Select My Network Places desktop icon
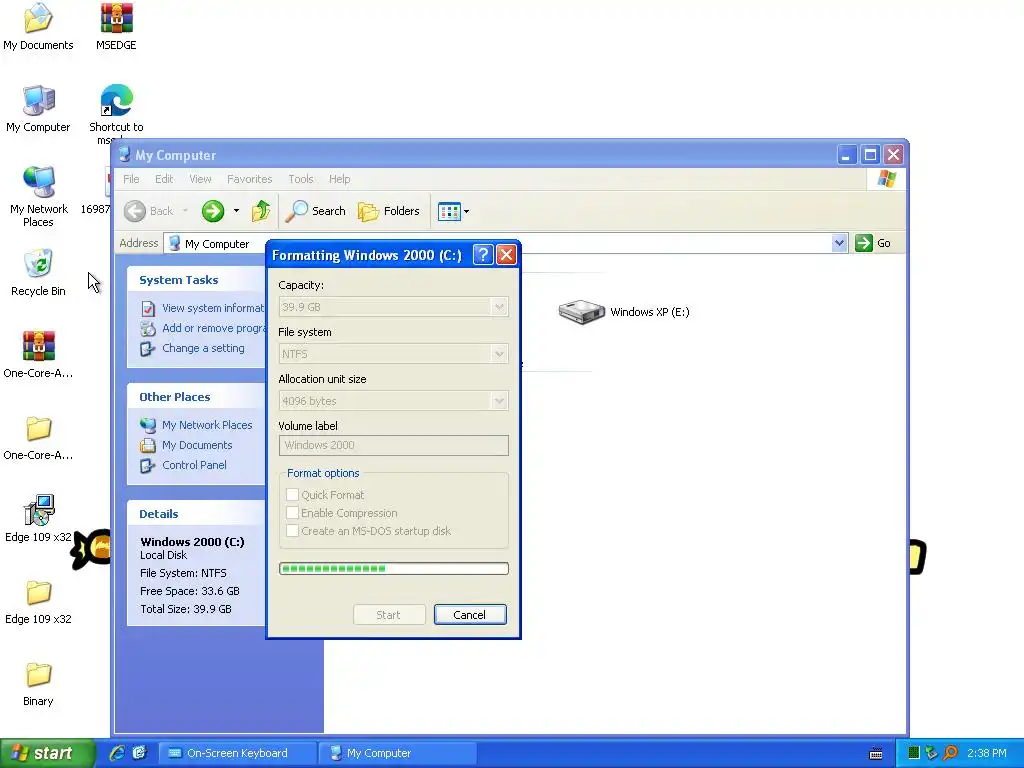Viewport: 1024px width, 768px height. pos(39,197)
